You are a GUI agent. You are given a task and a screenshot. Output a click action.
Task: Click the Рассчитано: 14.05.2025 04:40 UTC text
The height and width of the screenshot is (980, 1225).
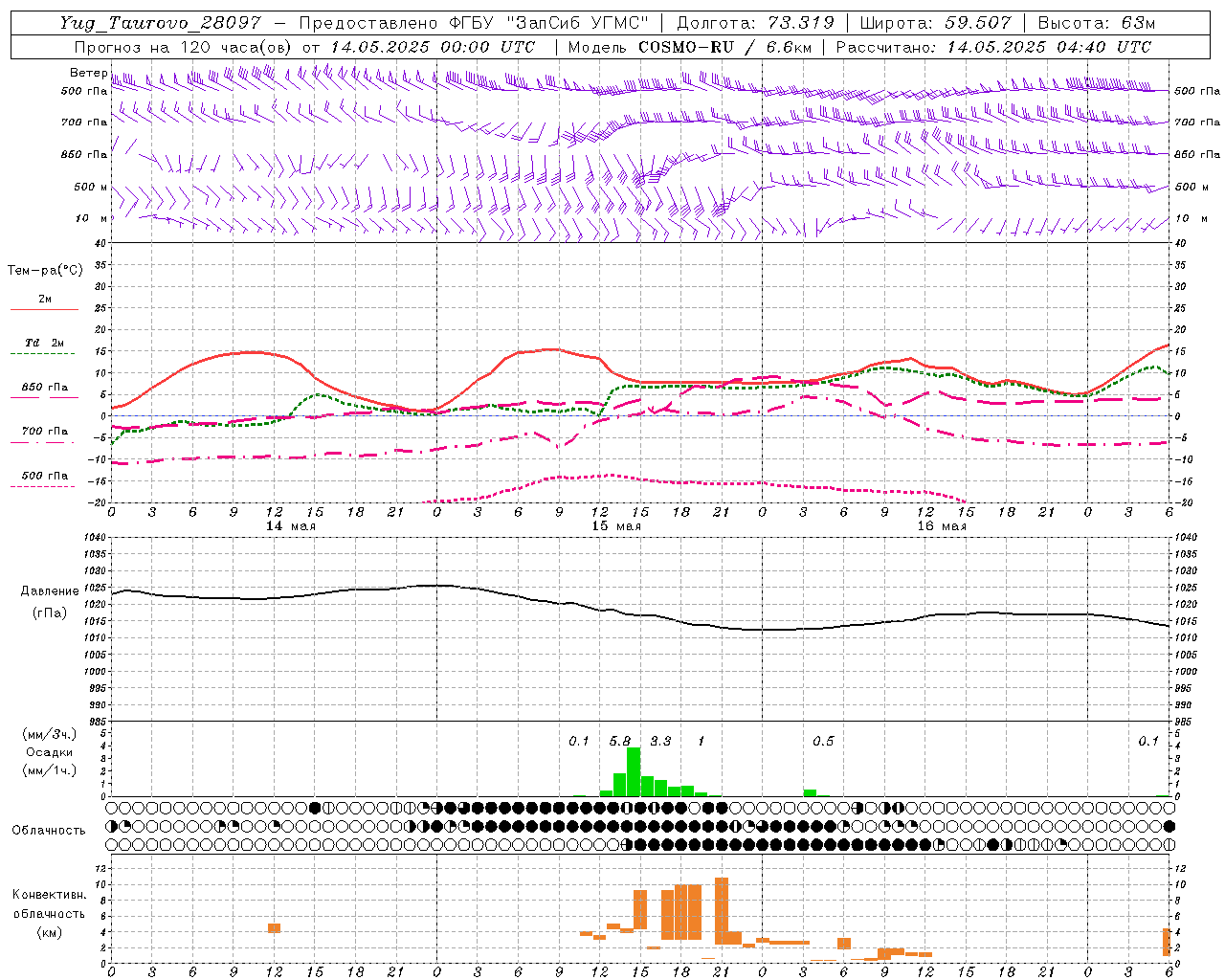click(x=993, y=47)
